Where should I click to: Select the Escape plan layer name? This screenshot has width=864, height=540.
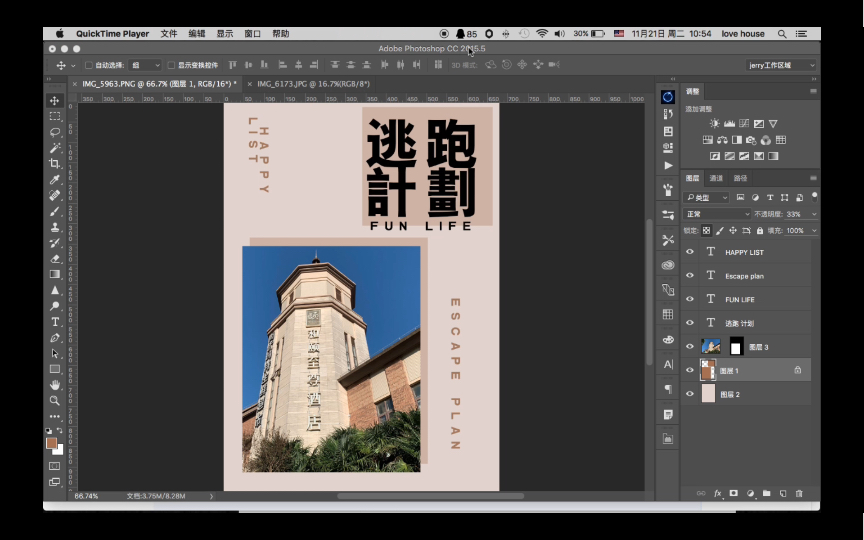(x=744, y=276)
